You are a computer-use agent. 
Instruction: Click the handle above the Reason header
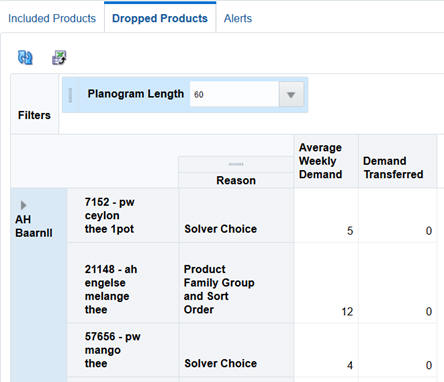click(236, 164)
